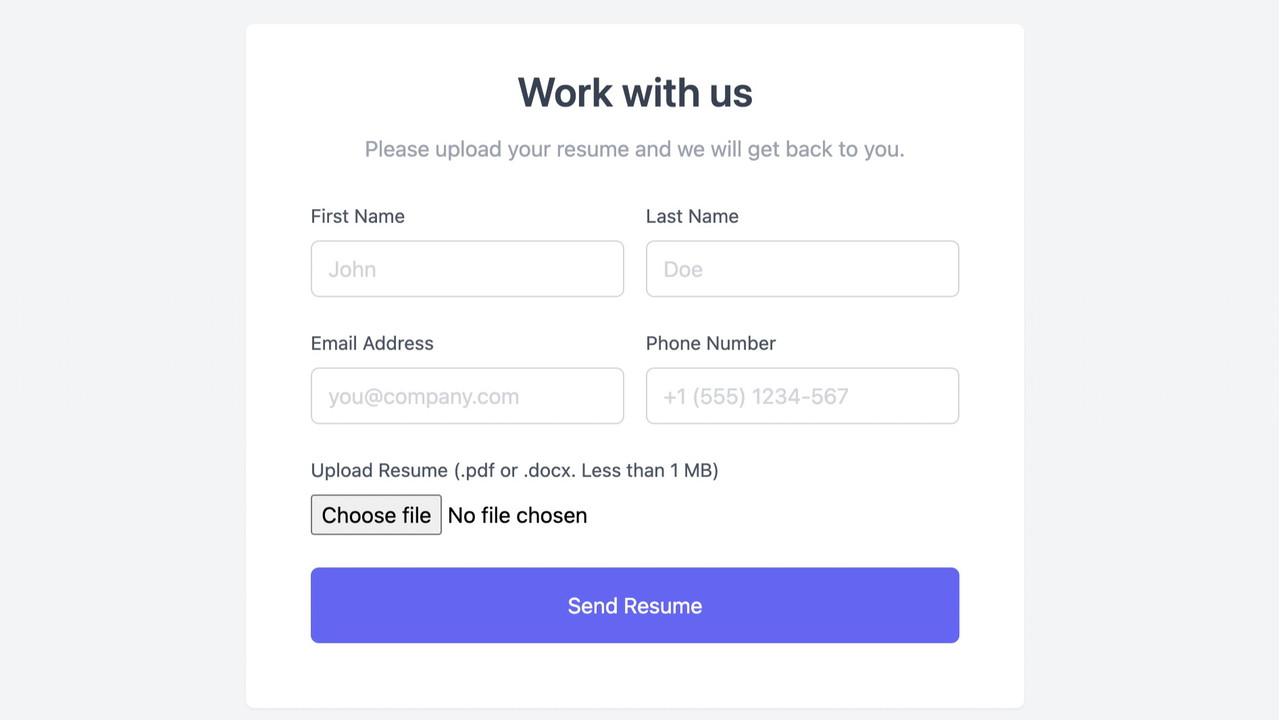Click the "No file chosen" text

(x=517, y=516)
